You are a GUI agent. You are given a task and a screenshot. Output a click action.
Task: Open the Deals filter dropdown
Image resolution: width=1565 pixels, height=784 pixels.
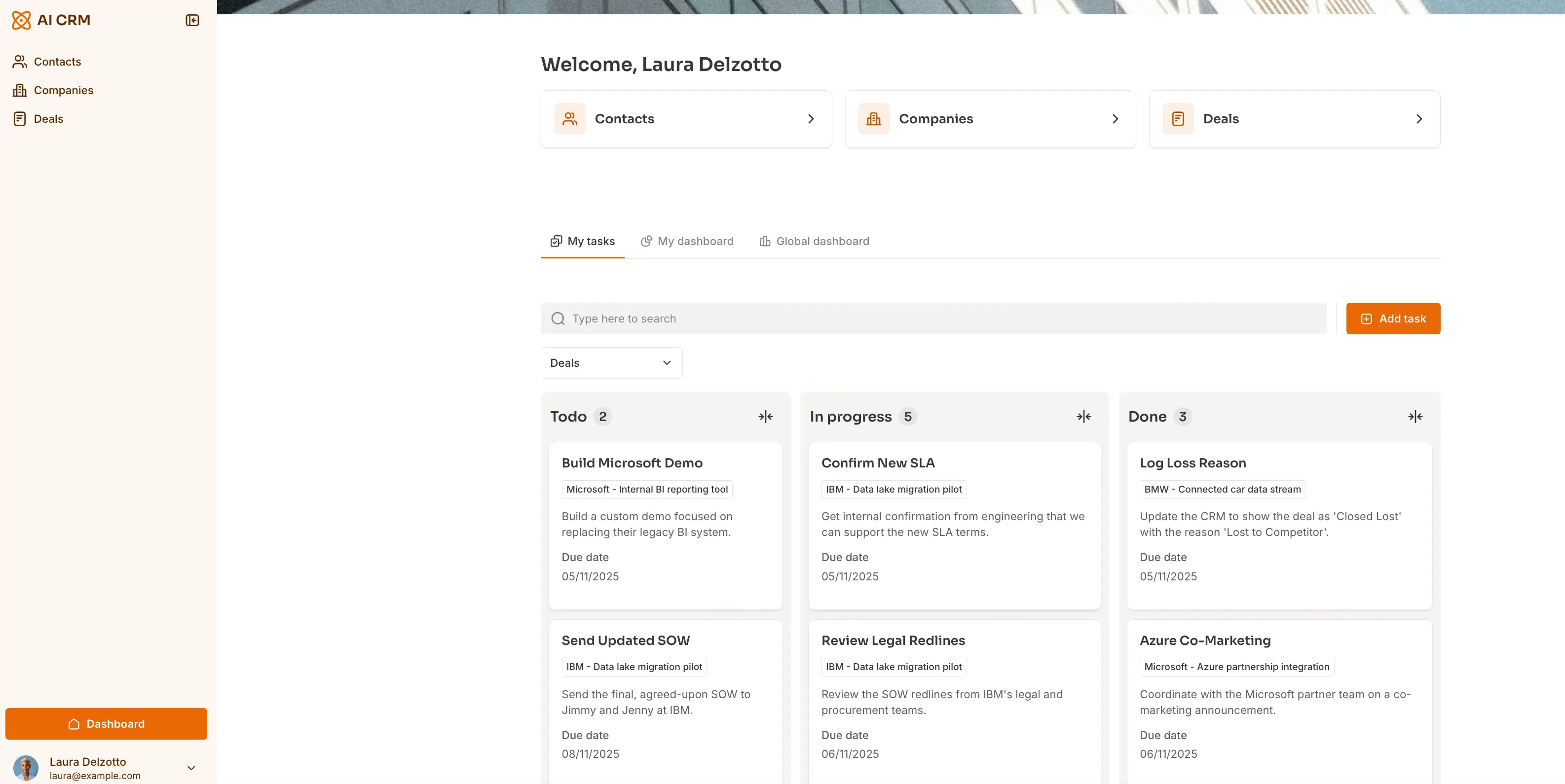[611, 362]
